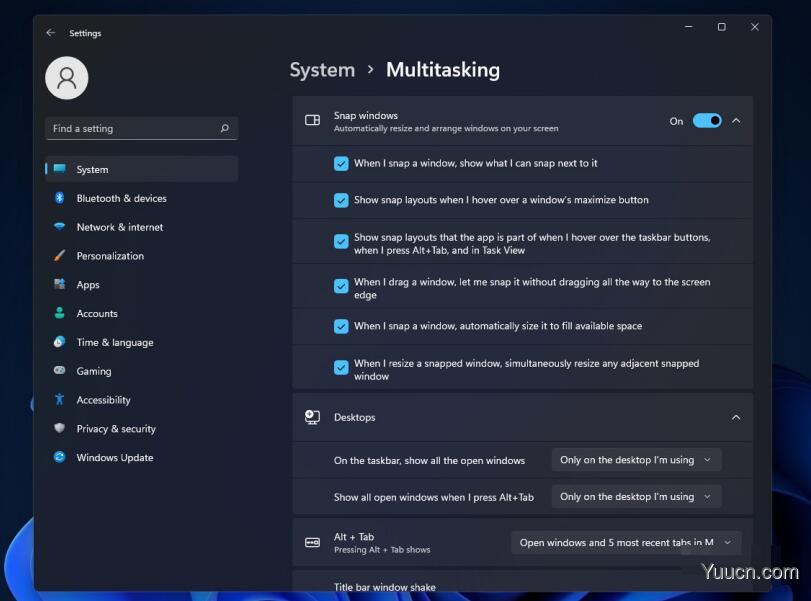Close the Settings window
This screenshot has height=601, width=811.
[755, 27]
